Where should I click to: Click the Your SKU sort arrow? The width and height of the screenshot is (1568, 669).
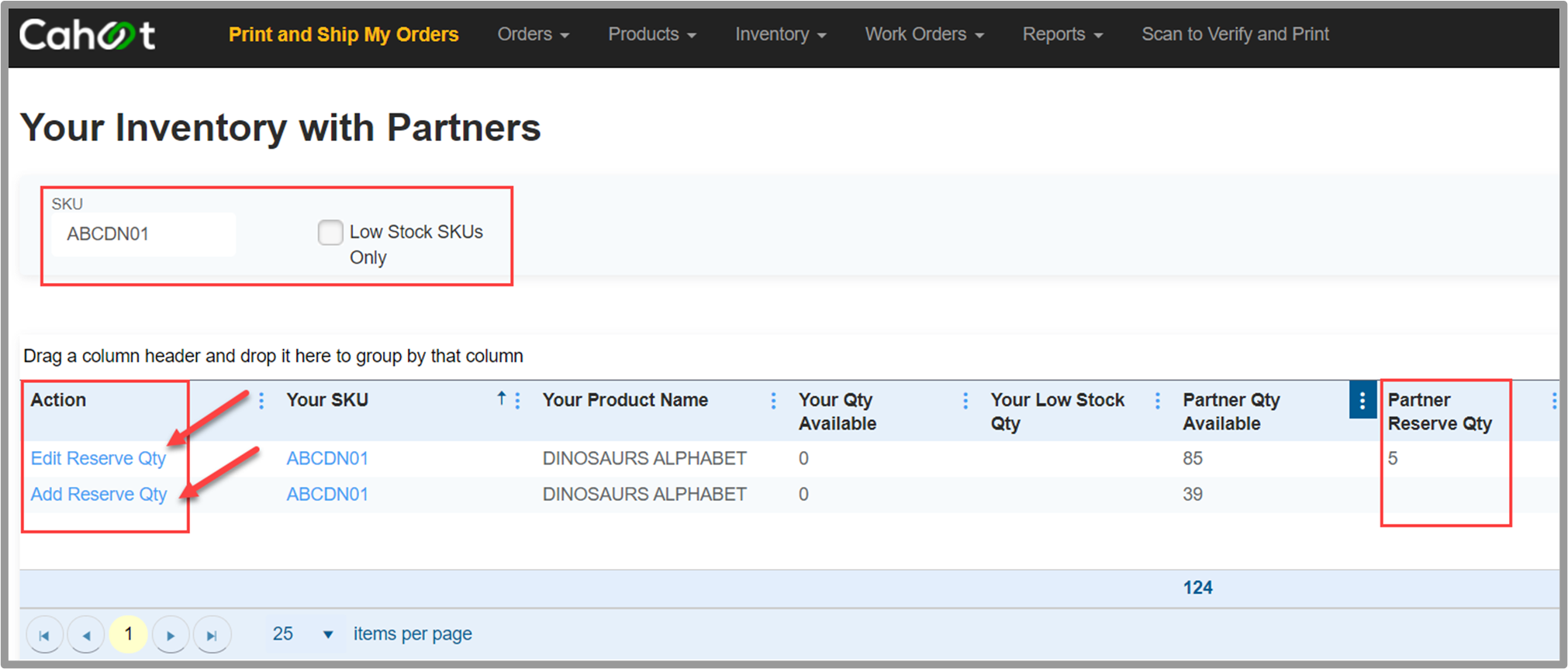(x=502, y=398)
